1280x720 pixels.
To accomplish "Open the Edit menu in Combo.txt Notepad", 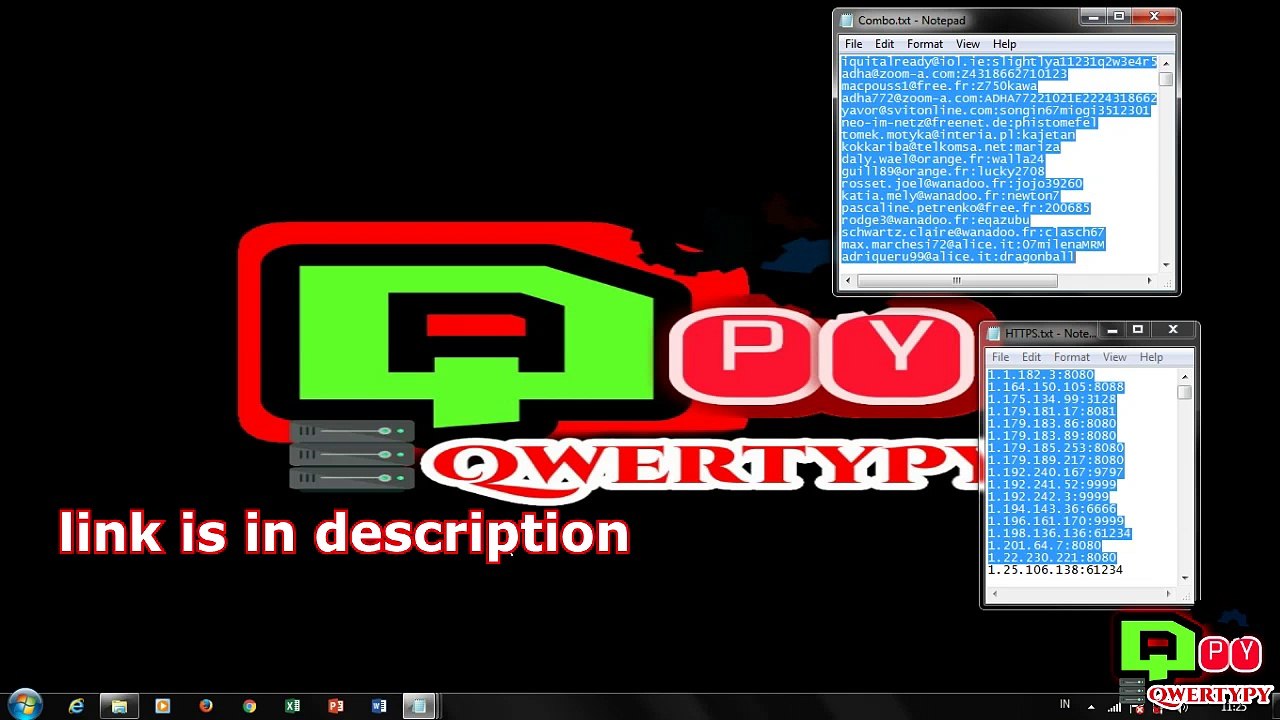I will (x=885, y=44).
